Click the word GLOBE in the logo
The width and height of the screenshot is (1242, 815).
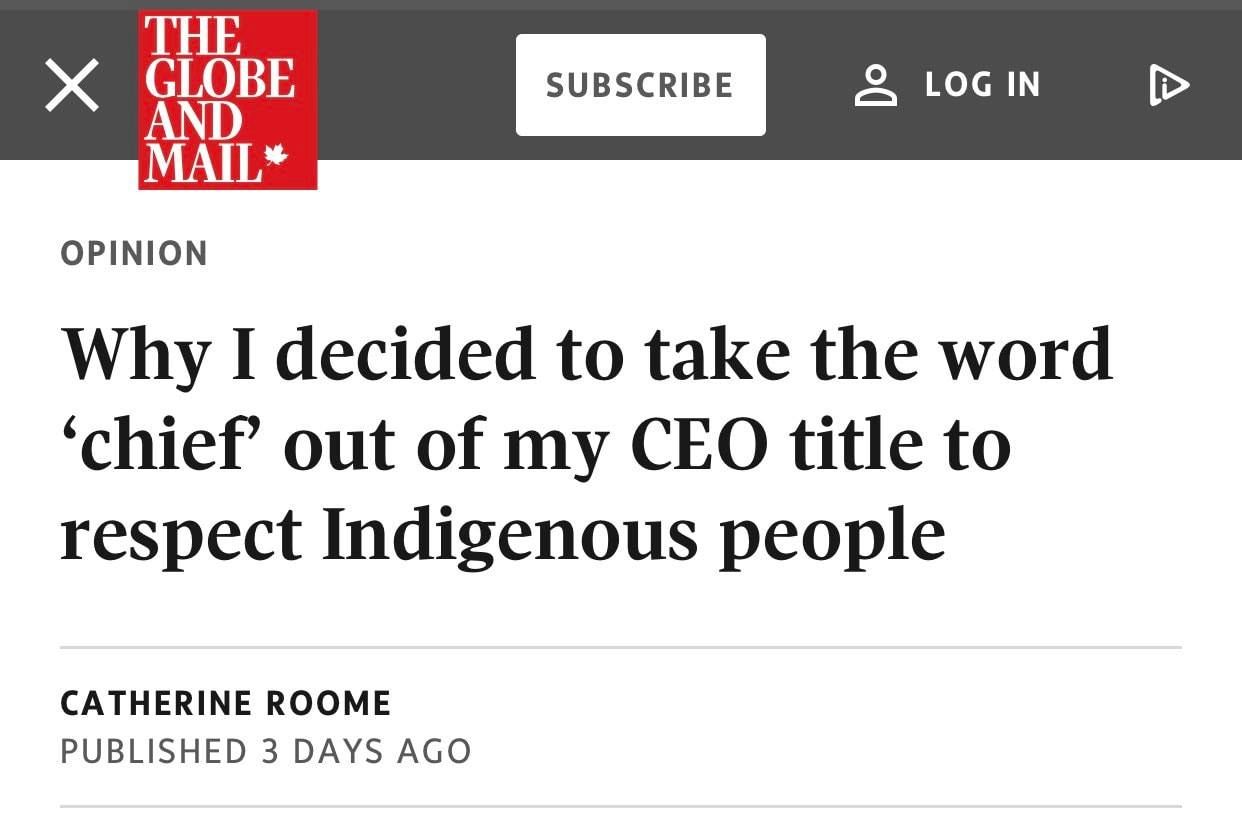pyautogui.click(x=220, y=78)
